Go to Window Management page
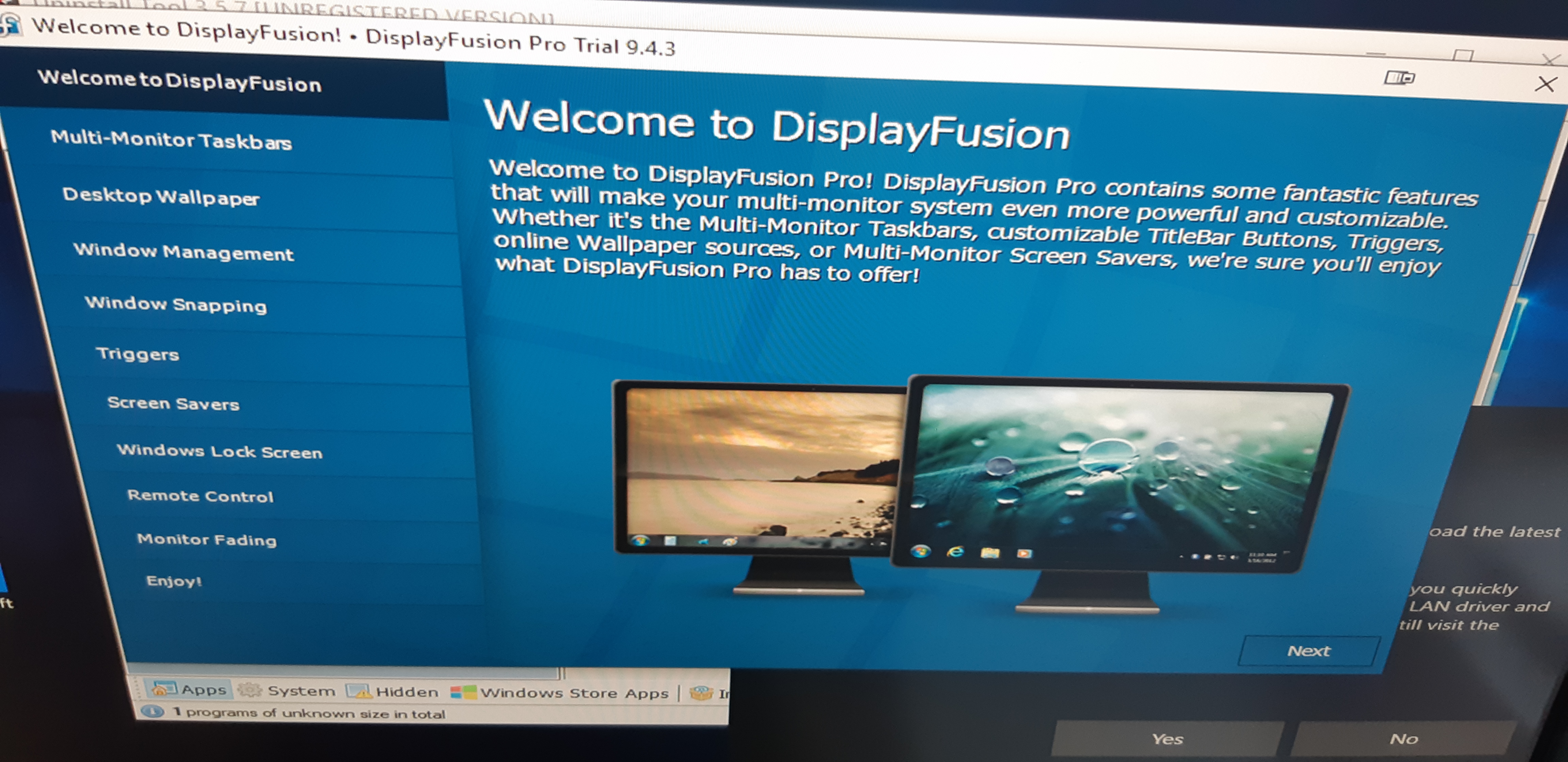This screenshot has width=1568, height=762. 183,251
